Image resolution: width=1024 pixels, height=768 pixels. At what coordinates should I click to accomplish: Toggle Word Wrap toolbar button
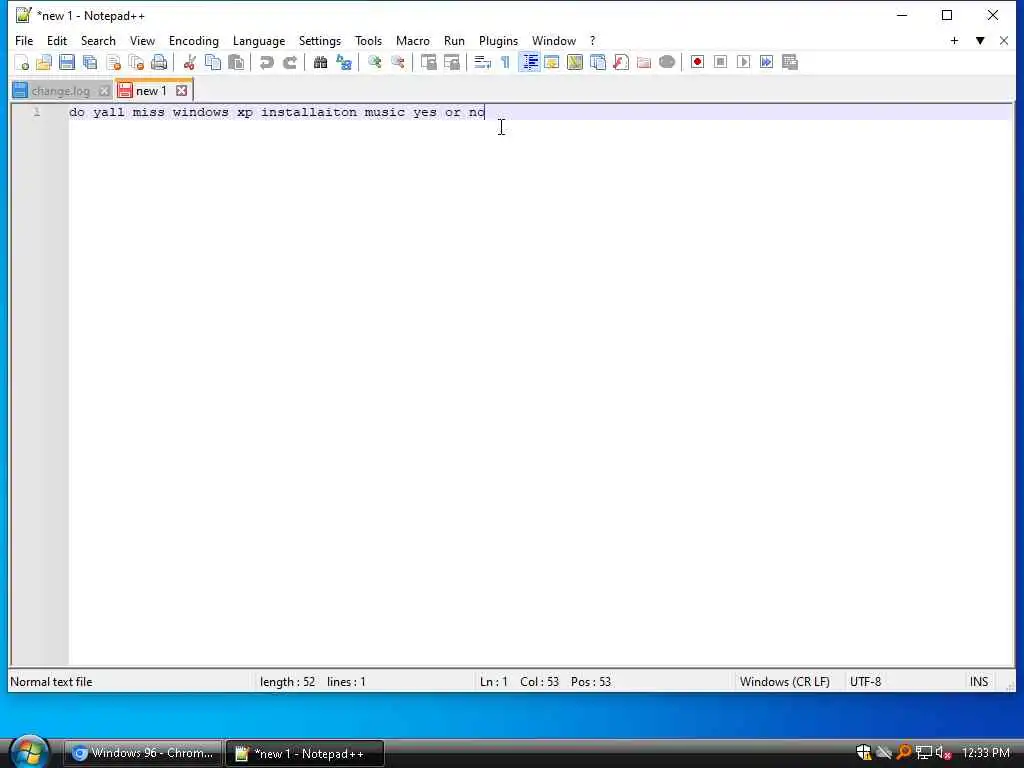click(x=483, y=62)
